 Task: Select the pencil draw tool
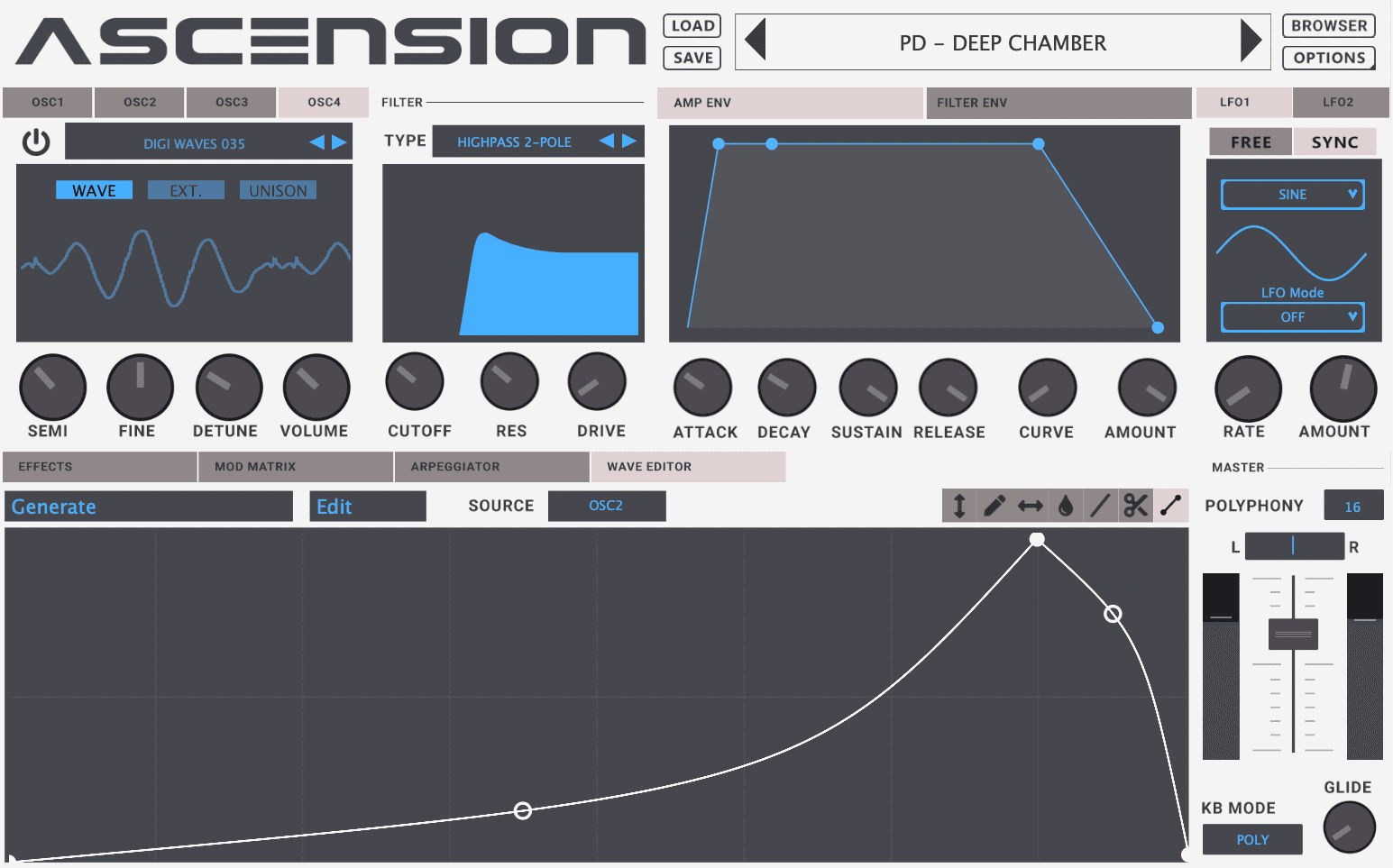click(994, 506)
